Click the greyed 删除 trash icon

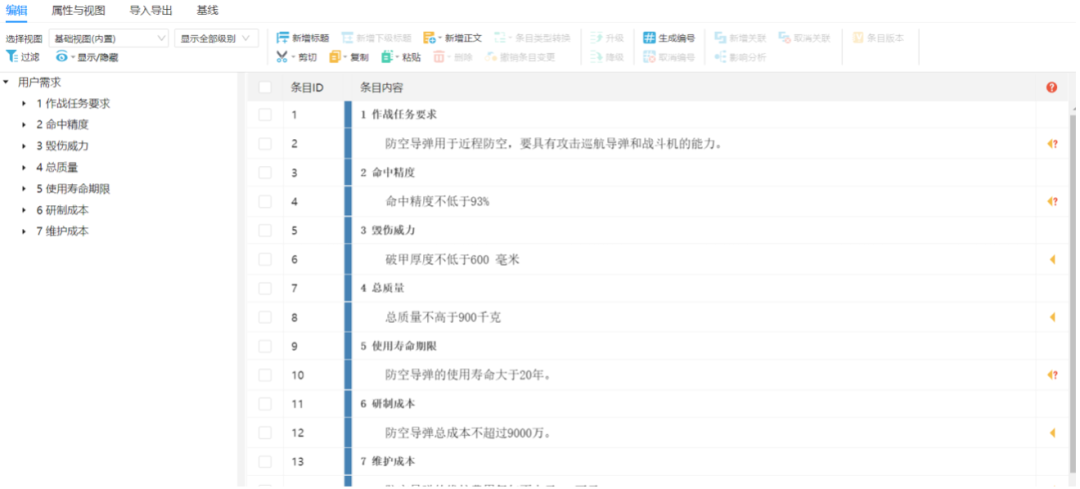[439, 57]
